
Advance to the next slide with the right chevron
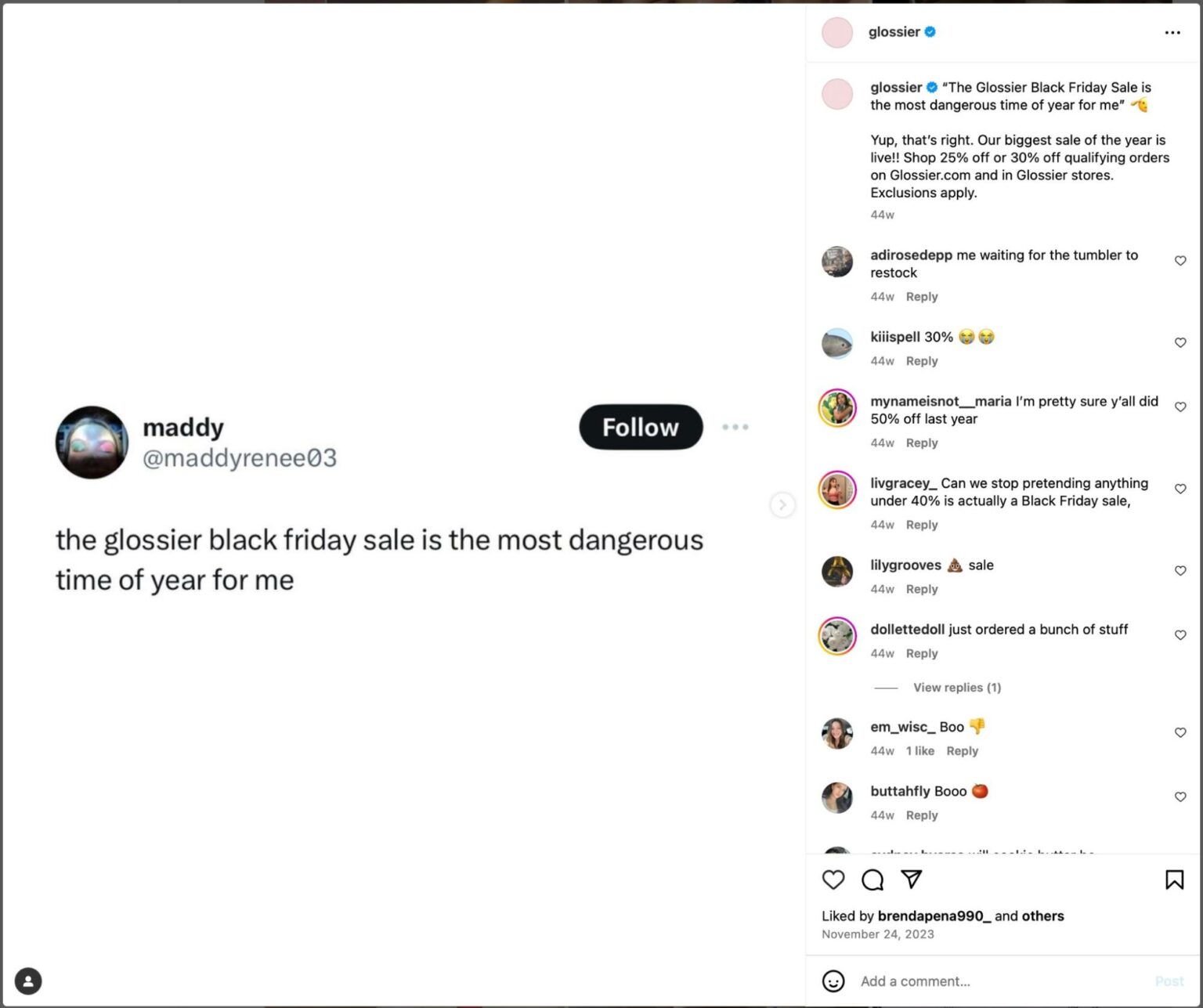pyautogui.click(x=782, y=505)
